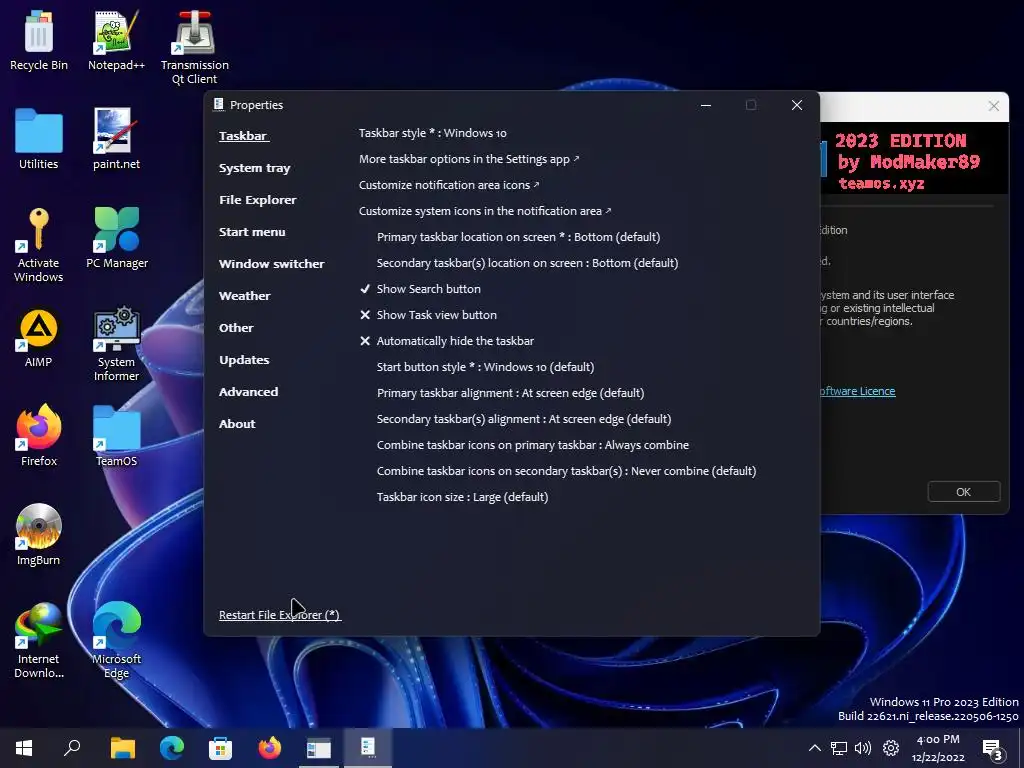Open File Explorer from the taskbar
The height and width of the screenshot is (768, 1024).
point(122,748)
